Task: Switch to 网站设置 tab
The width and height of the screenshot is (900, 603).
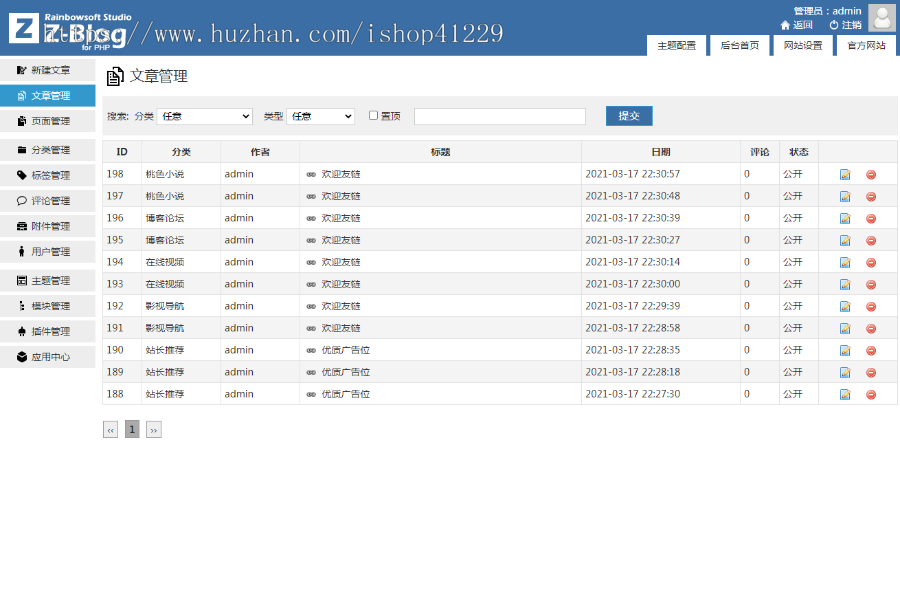Action: pos(803,45)
